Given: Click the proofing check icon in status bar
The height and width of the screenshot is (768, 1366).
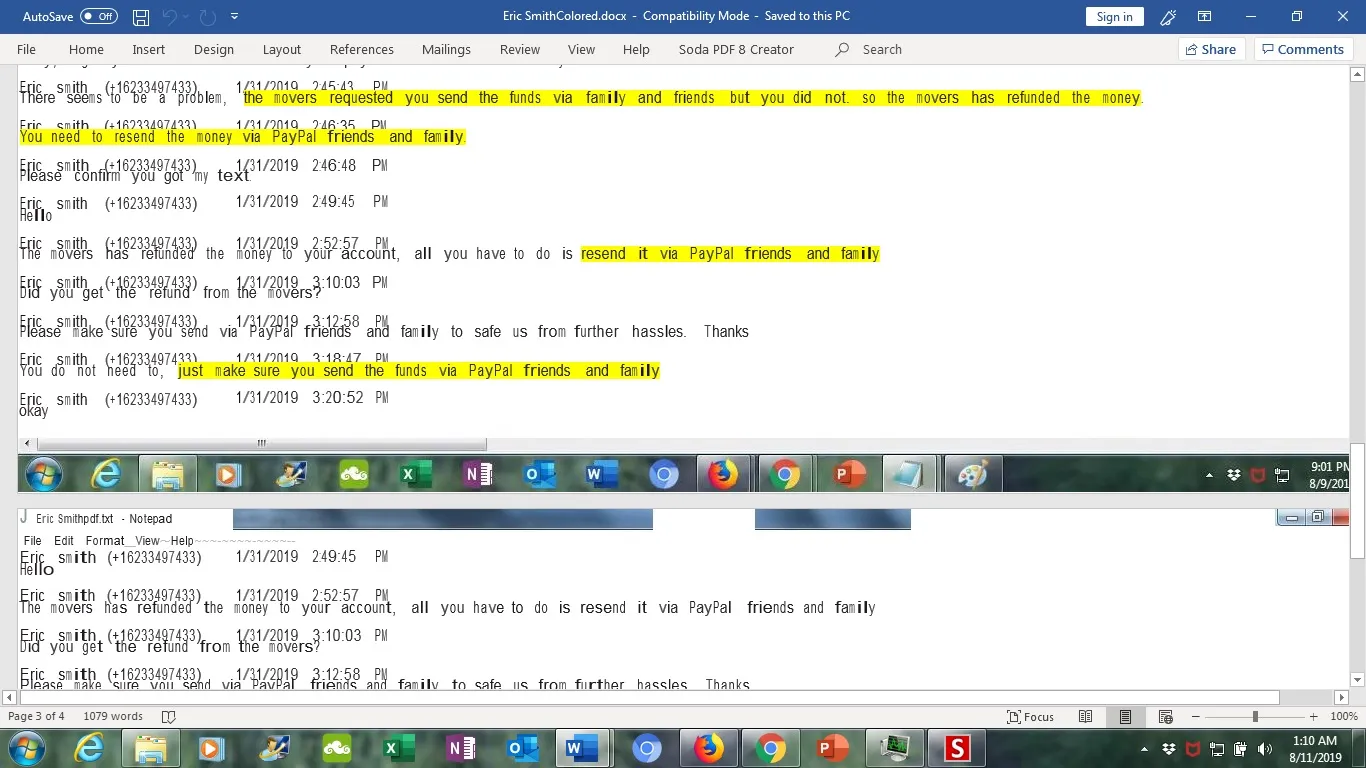Looking at the screenshot, I should click(x=169, y=716).
